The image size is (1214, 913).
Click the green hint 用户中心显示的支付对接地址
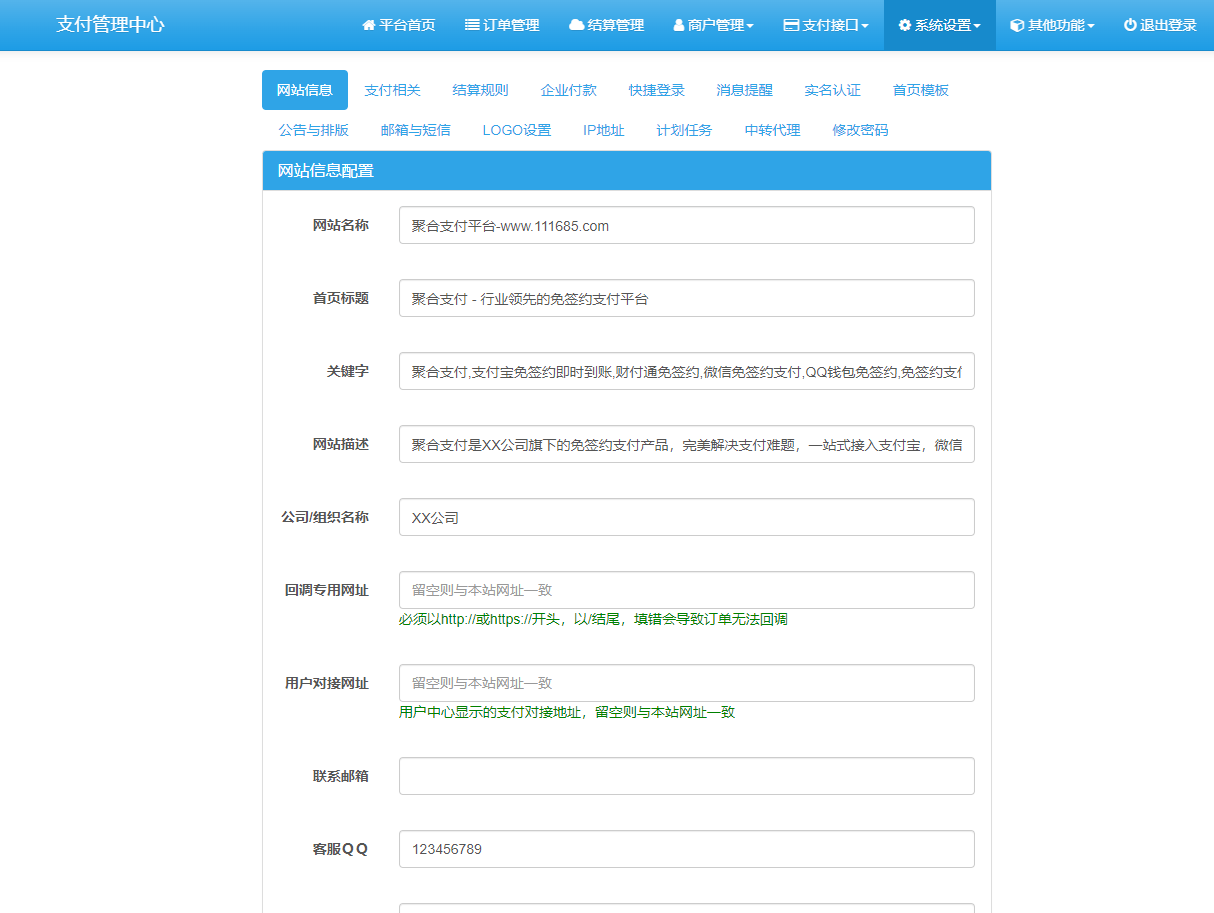point(567,712)
